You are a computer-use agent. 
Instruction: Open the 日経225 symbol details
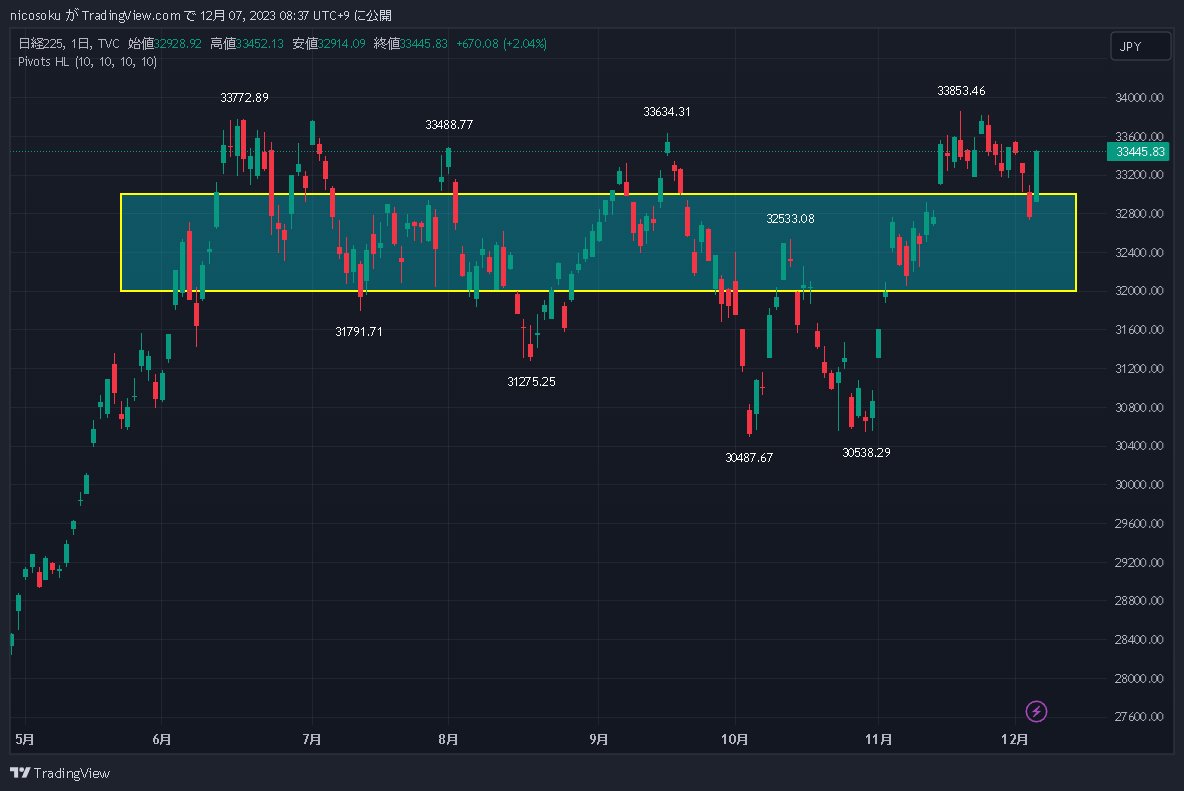coord(42,44)
